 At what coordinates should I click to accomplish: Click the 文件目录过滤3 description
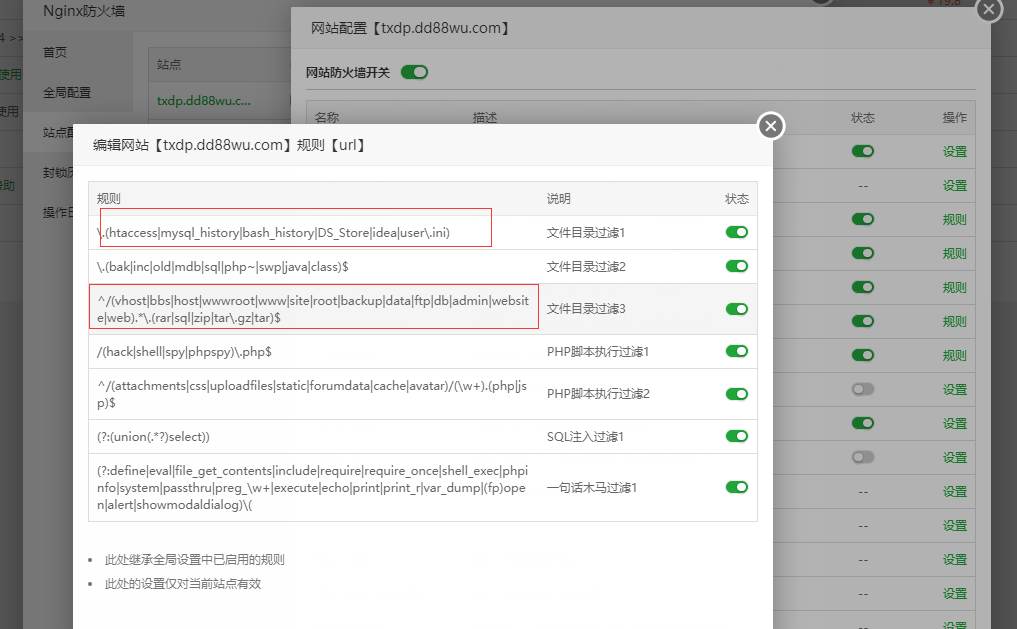pos(586,309)
